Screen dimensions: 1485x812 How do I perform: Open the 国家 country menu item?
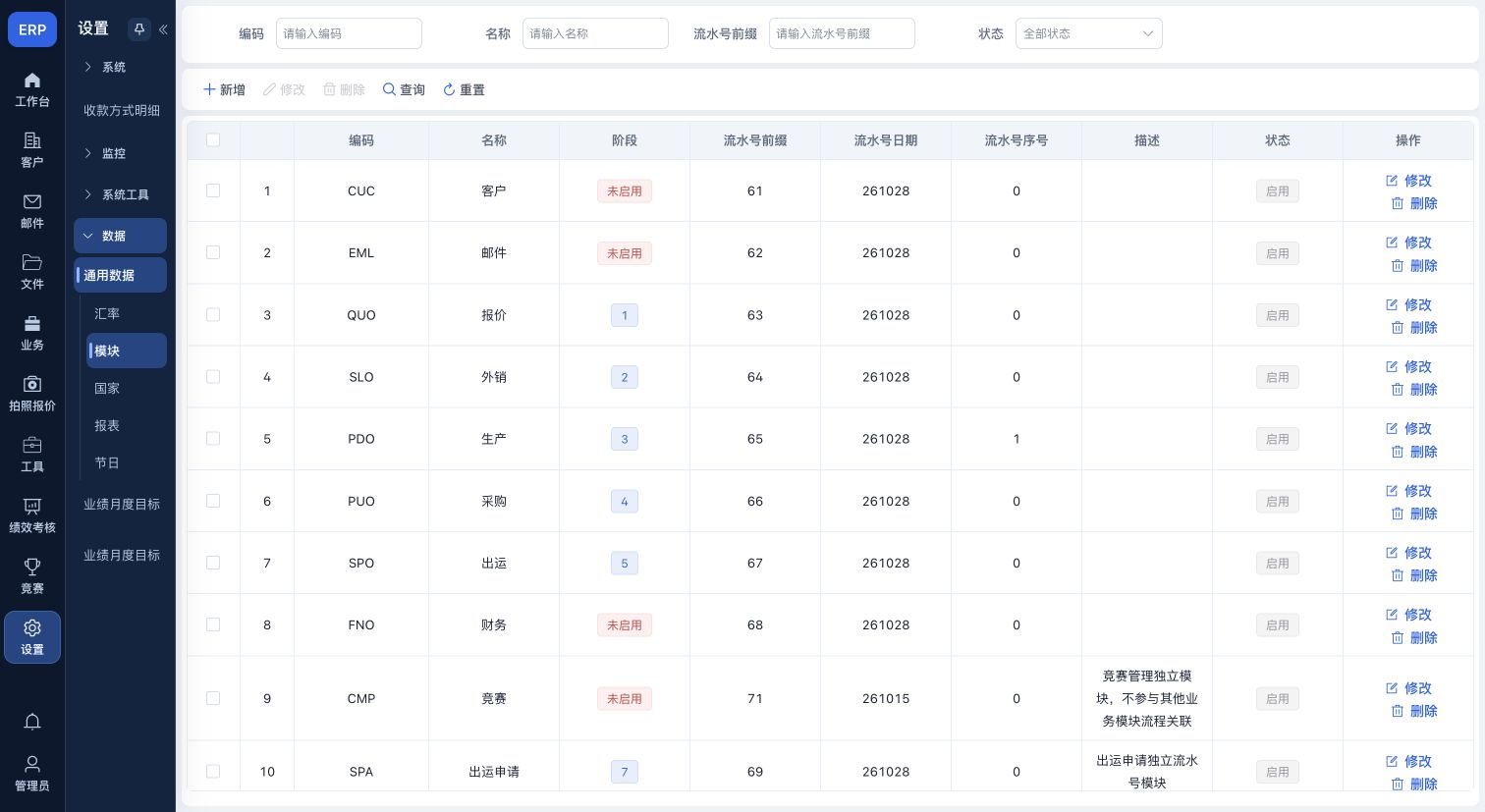pos(126,388)
